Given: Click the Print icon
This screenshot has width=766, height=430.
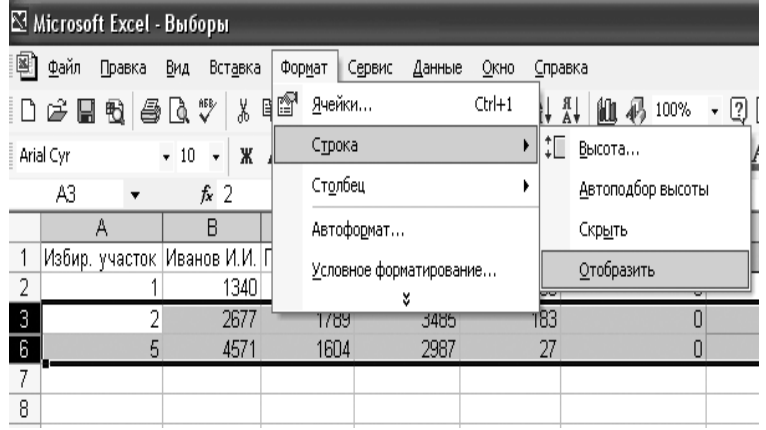Looking at the screenshot, I should (150, 110).
